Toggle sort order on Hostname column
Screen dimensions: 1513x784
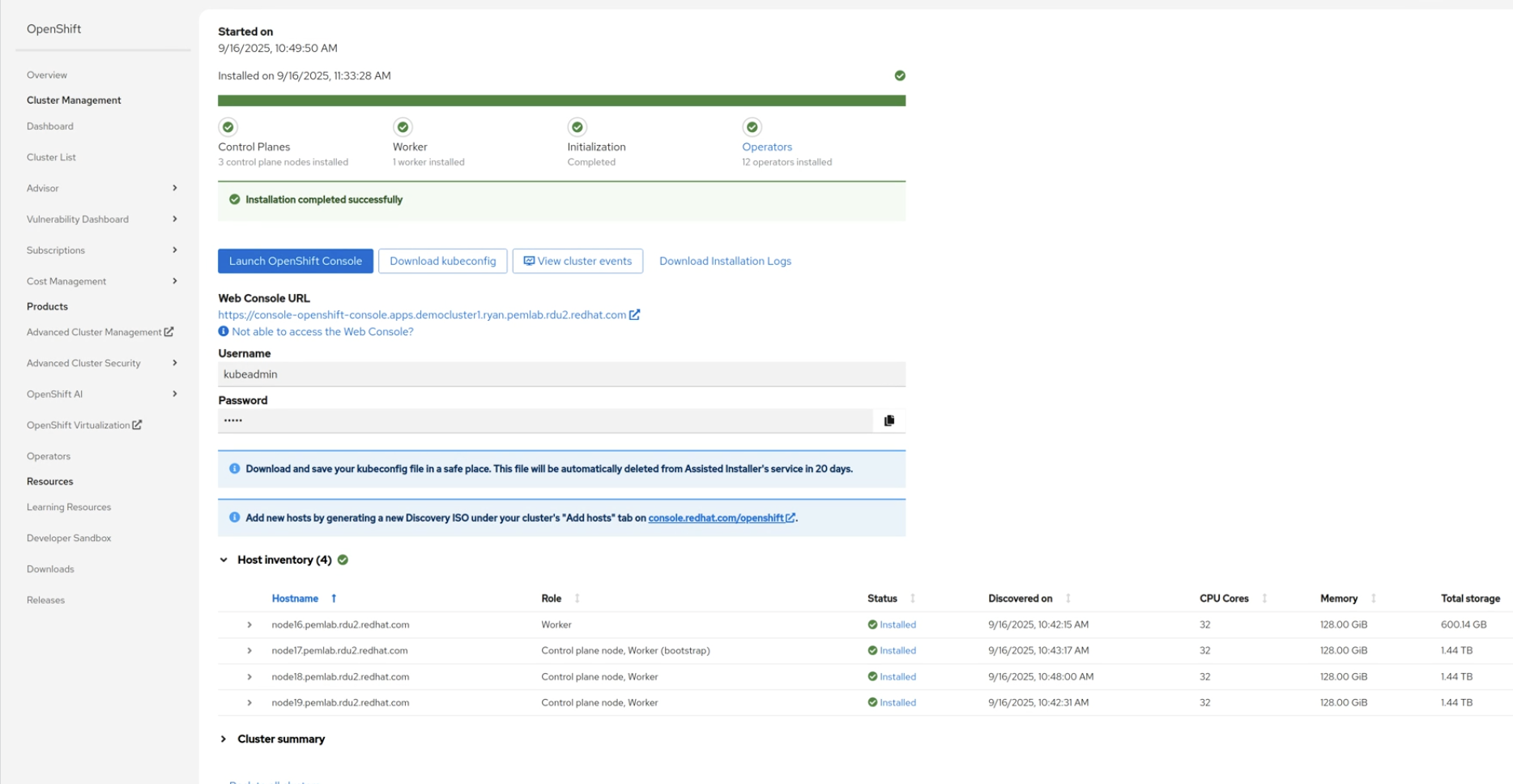coord(333,598)
